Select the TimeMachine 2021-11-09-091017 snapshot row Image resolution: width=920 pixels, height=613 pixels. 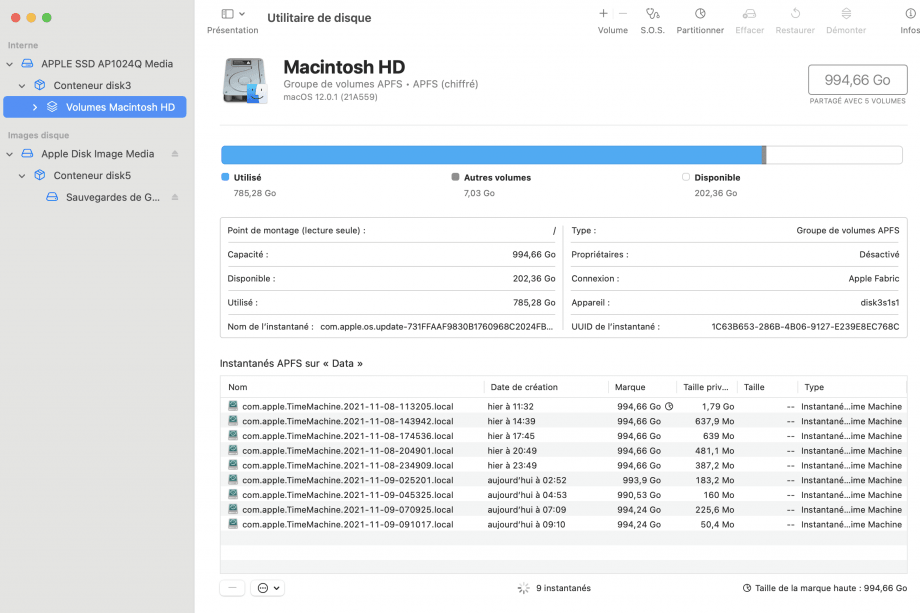[x=347, y=524]
